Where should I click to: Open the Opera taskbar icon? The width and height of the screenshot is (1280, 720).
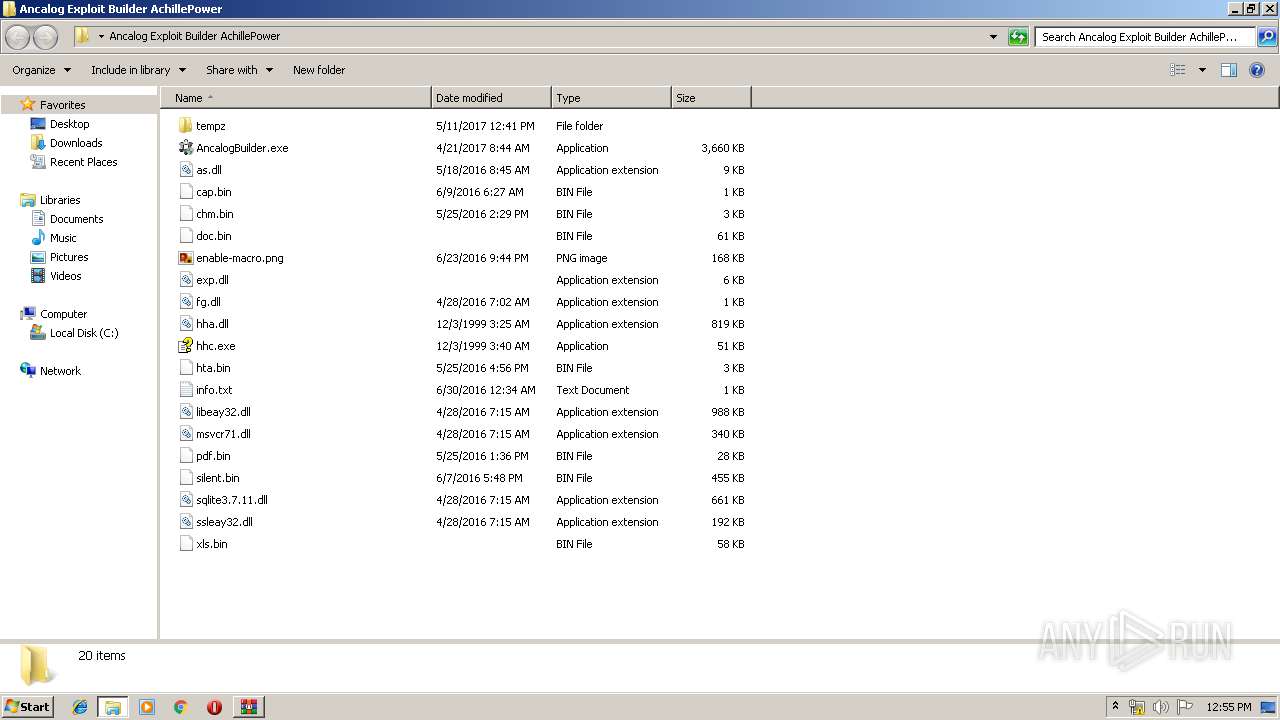pos(214,707)
